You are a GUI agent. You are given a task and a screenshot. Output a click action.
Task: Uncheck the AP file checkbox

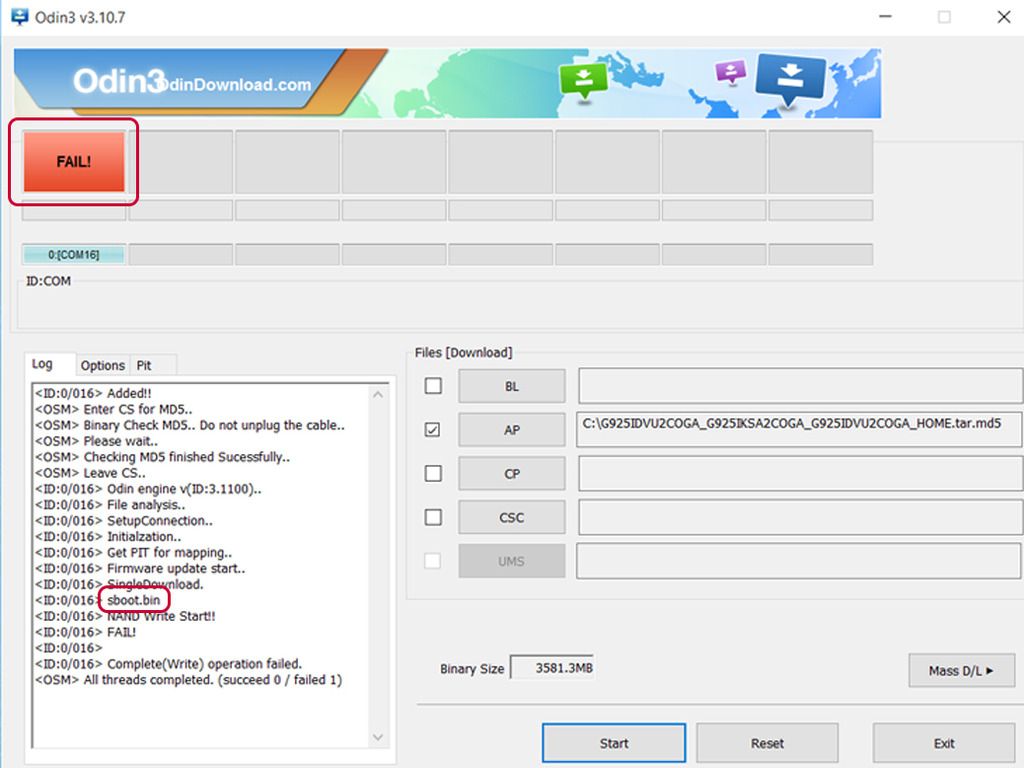[x=432, y=430]
